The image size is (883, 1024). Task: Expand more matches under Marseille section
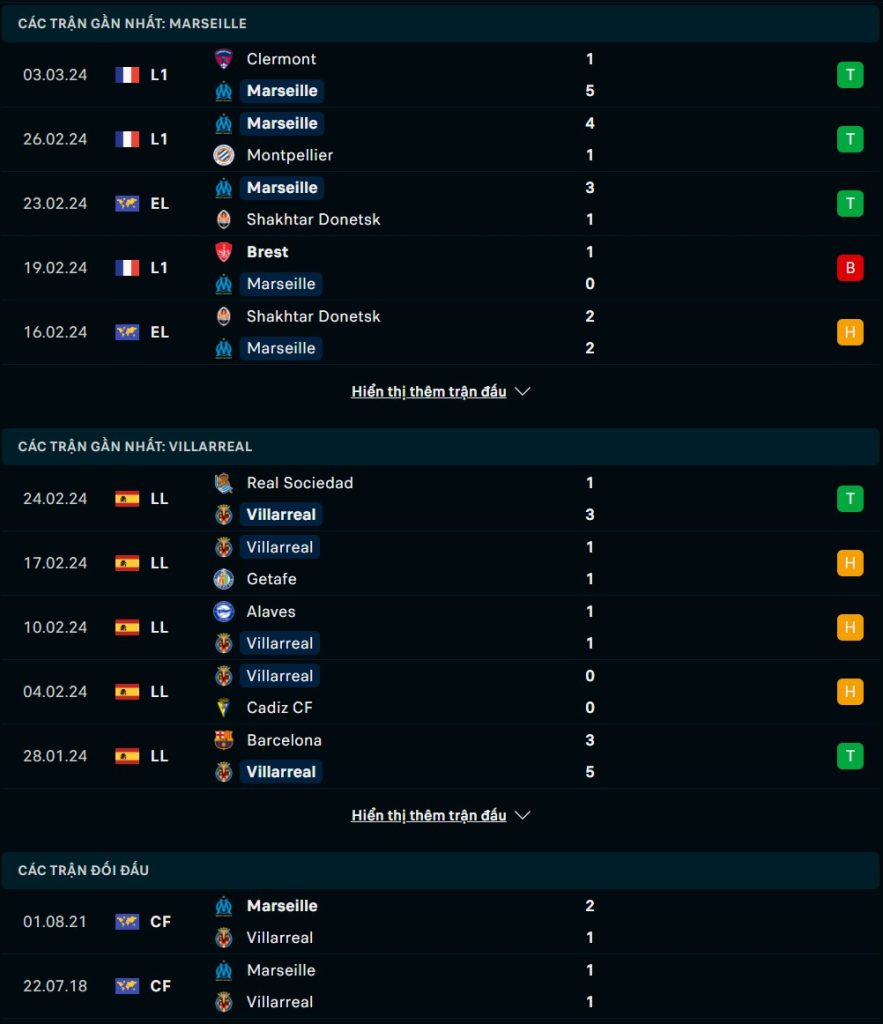click(x=428, y=391)
